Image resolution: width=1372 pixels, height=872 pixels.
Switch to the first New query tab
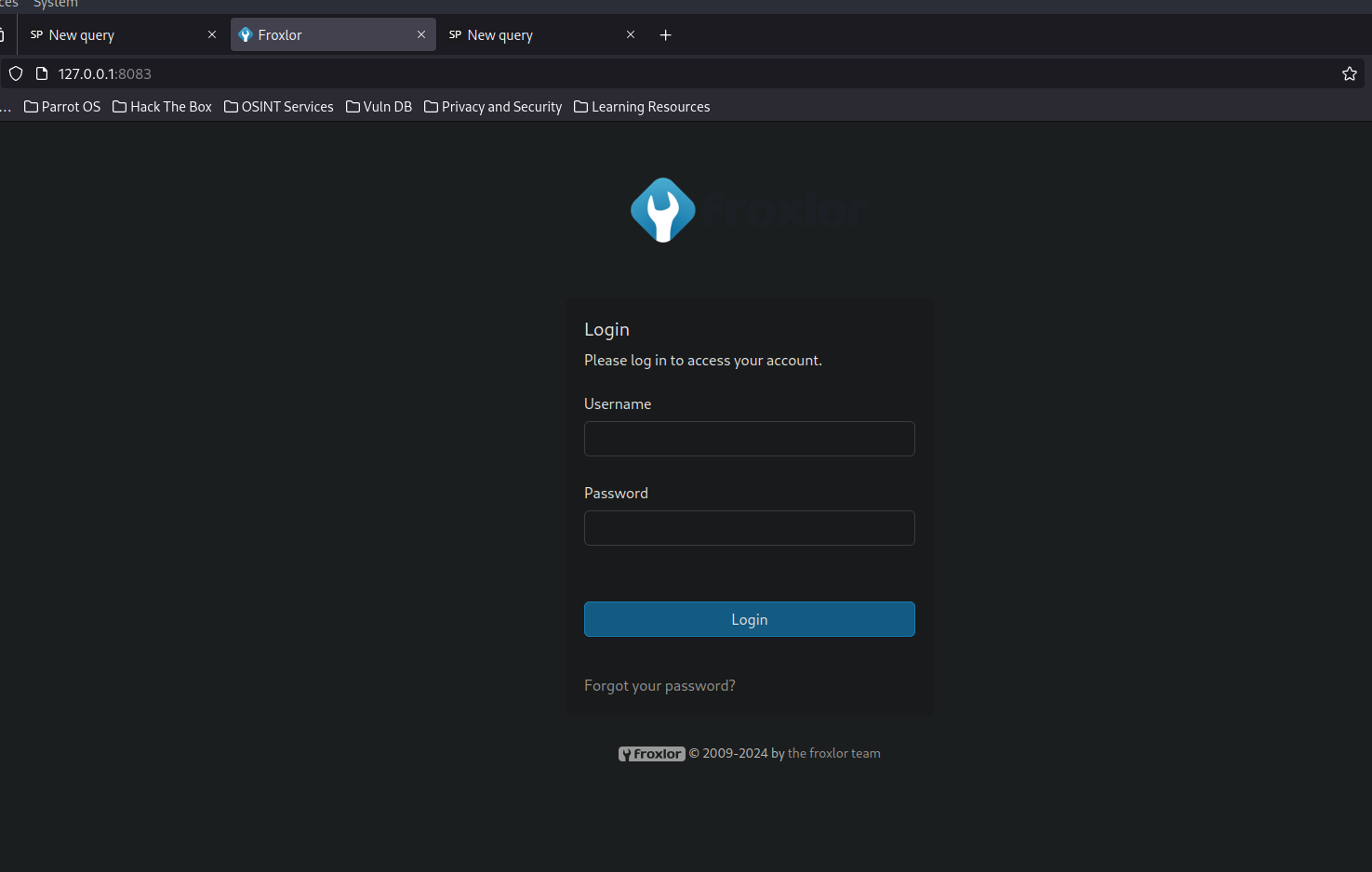[124, 34]
